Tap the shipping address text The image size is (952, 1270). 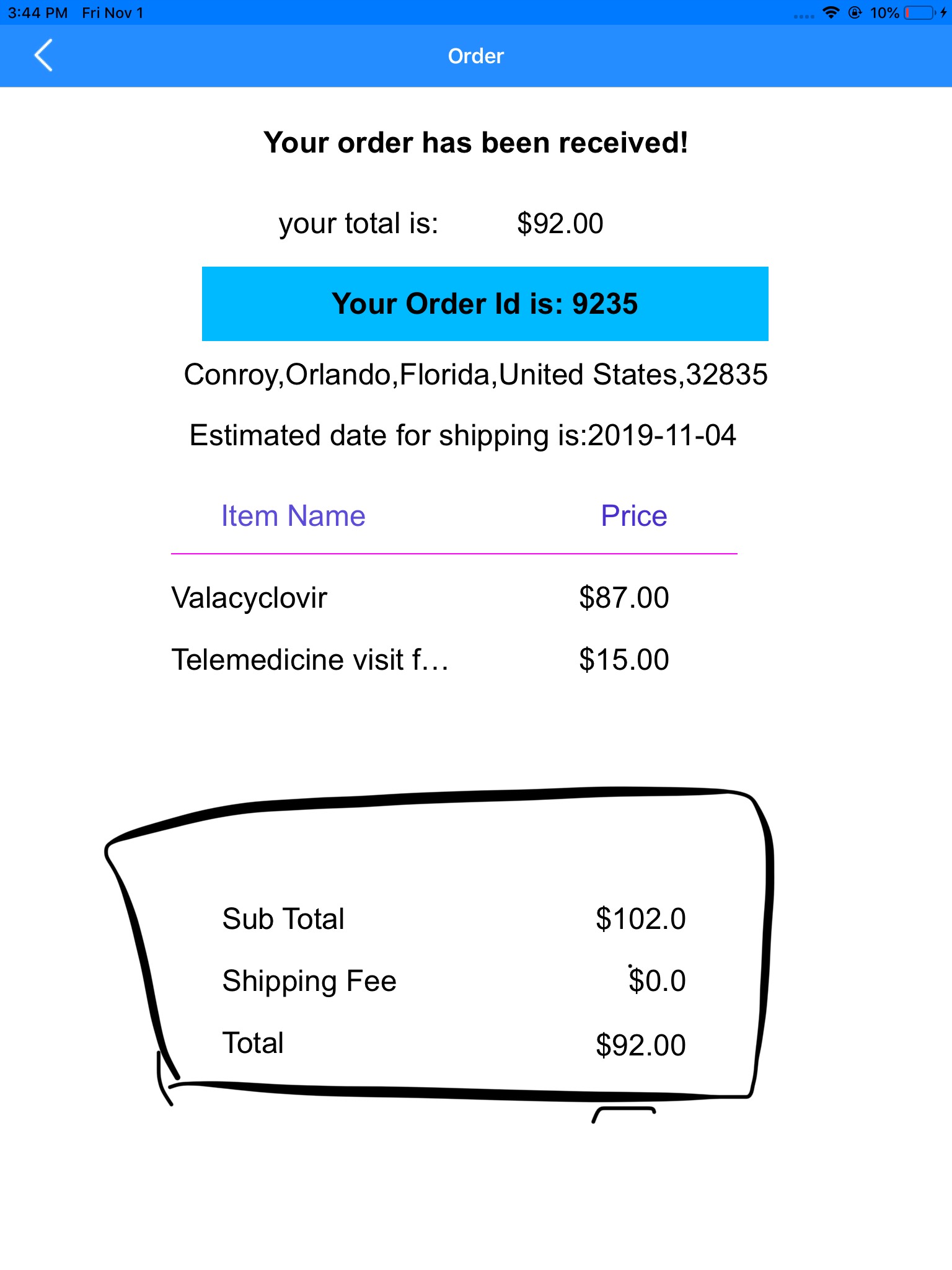(475, 375)
